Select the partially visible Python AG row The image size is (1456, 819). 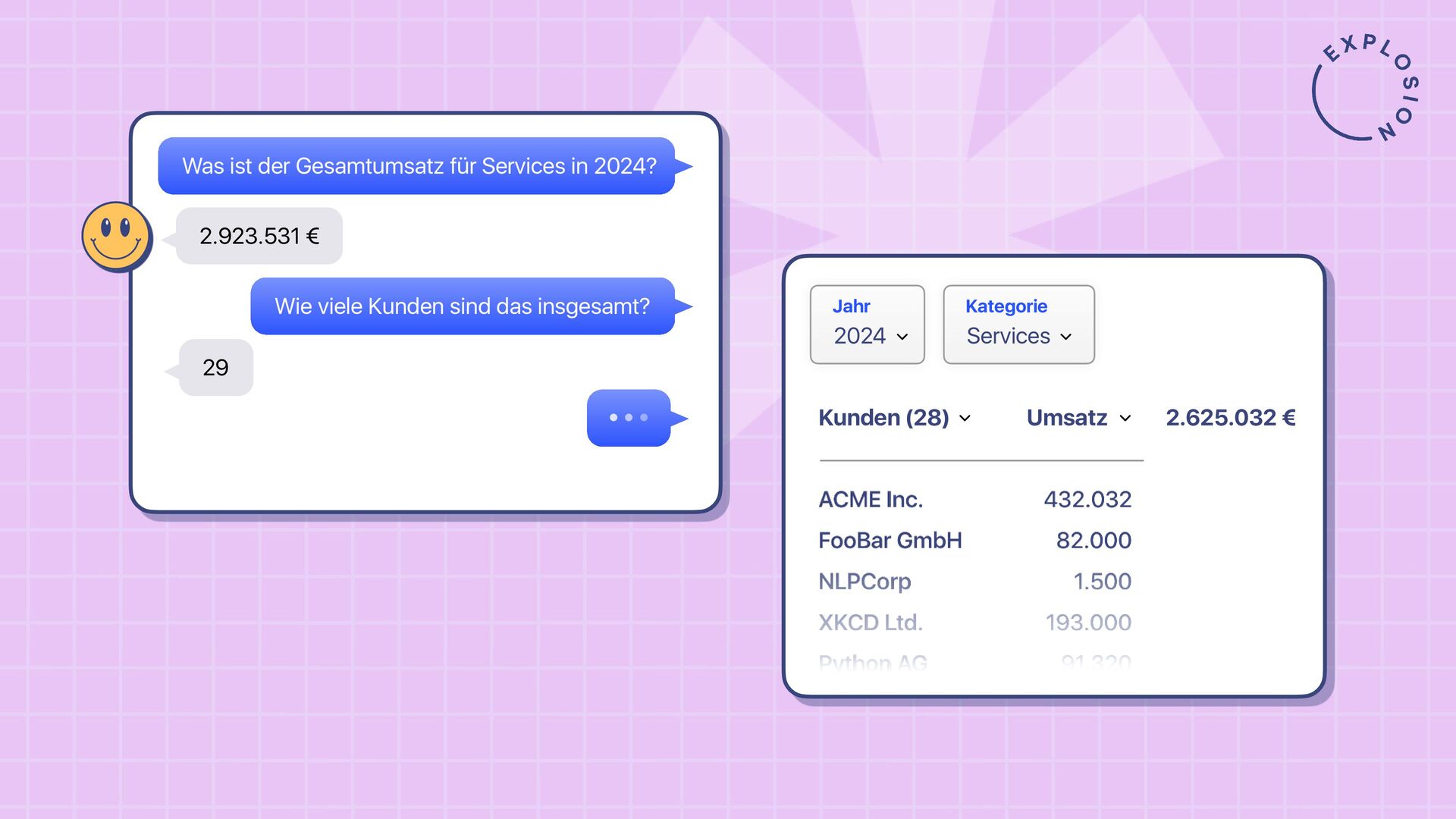873,662
